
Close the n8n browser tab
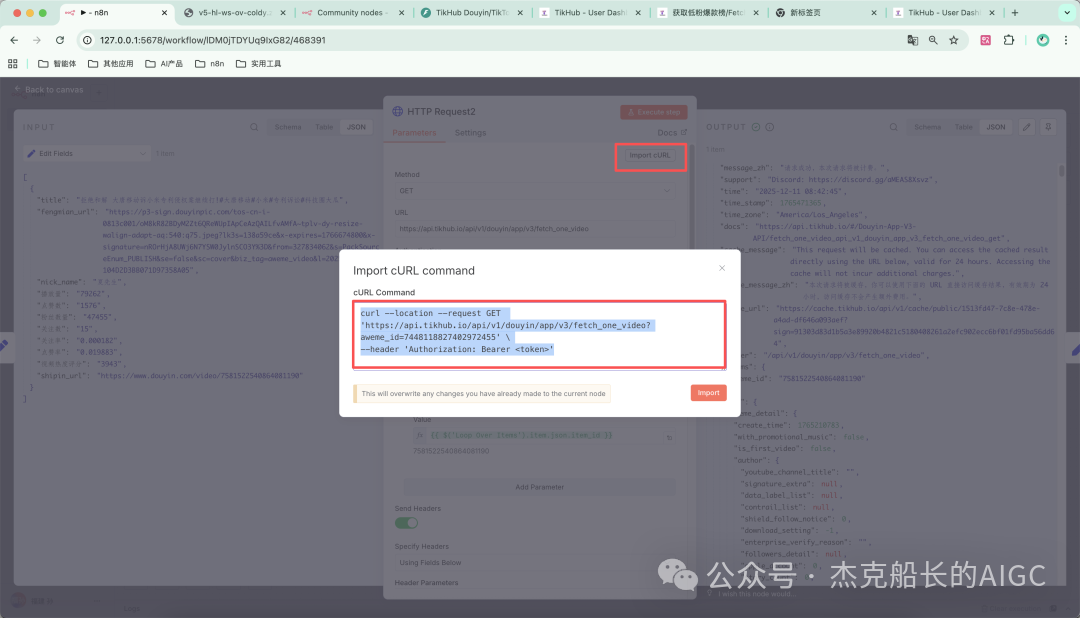[x=164, y=12]
